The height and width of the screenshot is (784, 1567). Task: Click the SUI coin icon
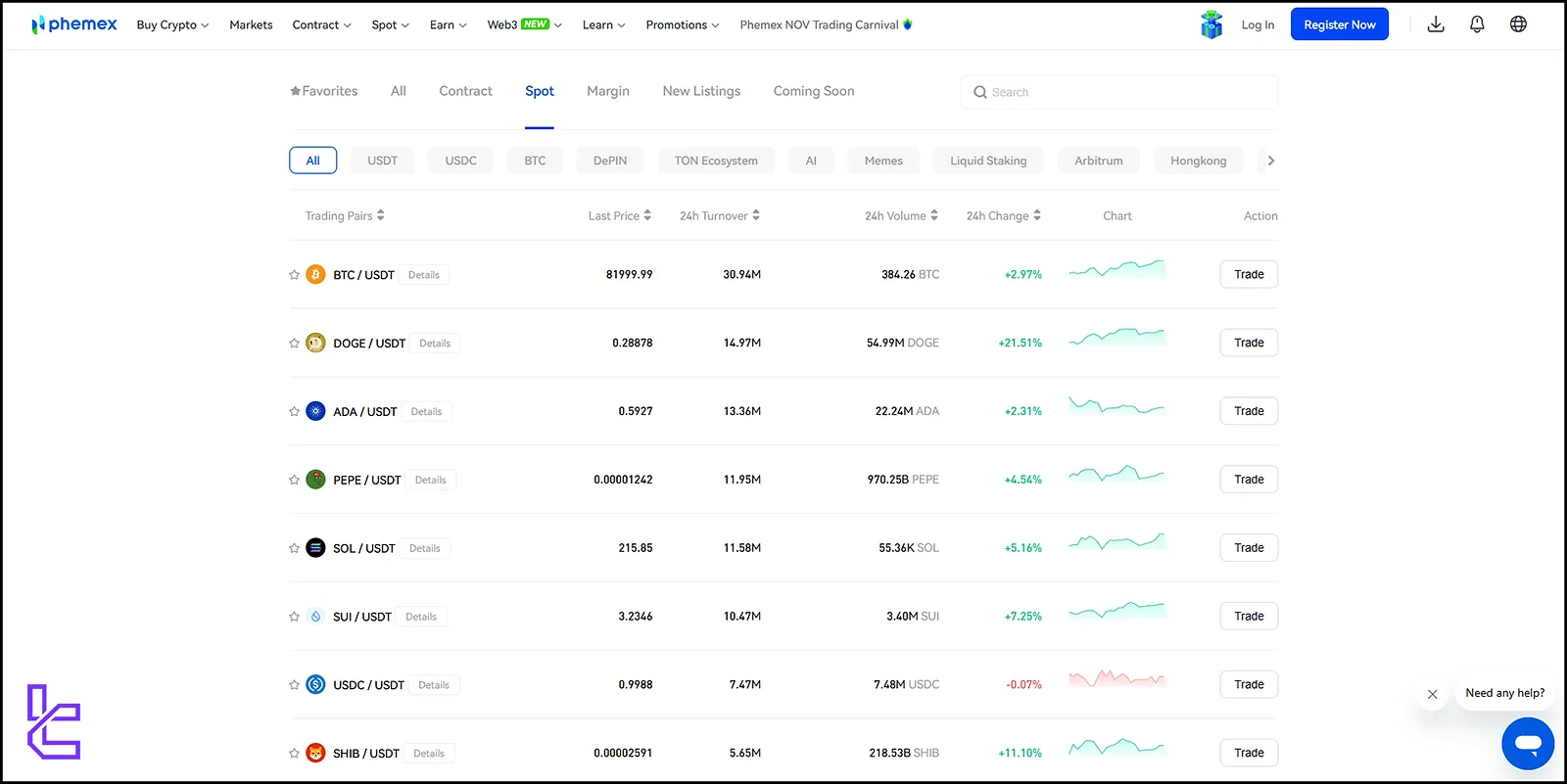(x=315, y=617)
